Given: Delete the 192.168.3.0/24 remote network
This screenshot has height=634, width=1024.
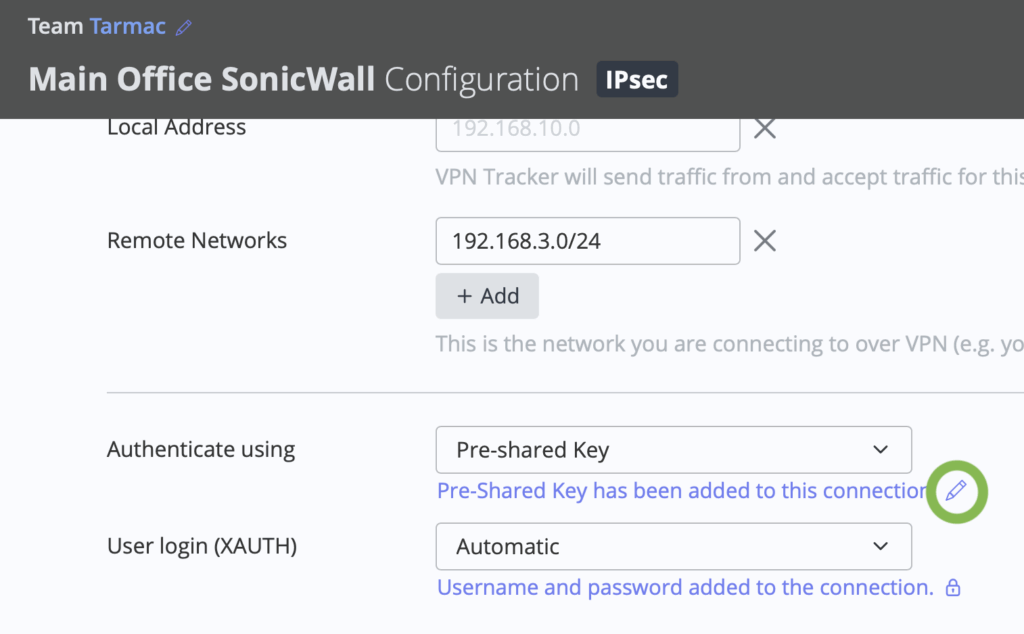Looking at the screenshot, I should click(765, 241).
